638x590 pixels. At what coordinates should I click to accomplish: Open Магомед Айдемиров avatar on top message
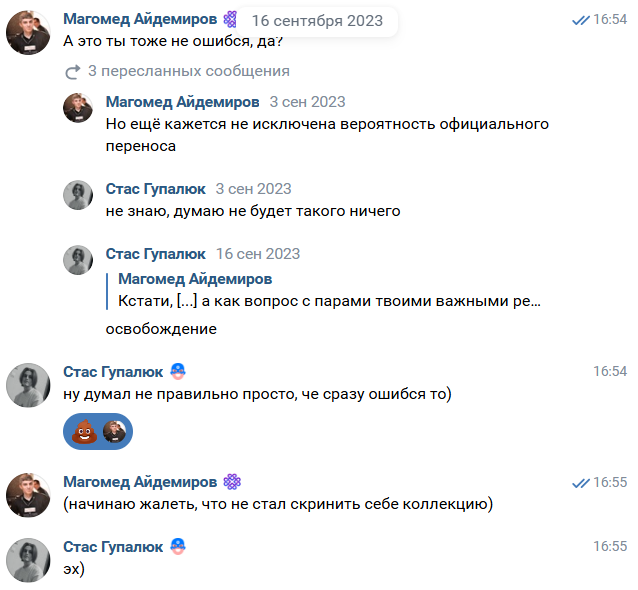tap(28, 33)
